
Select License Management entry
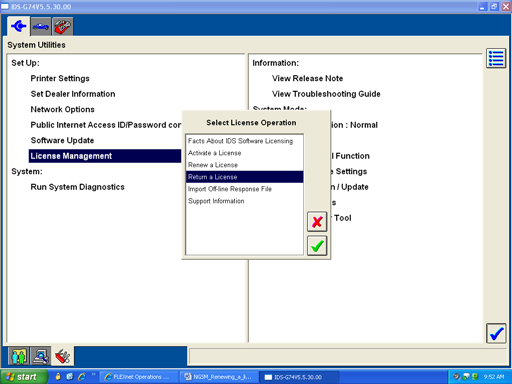pyautogui.click(x=105, y=156)
